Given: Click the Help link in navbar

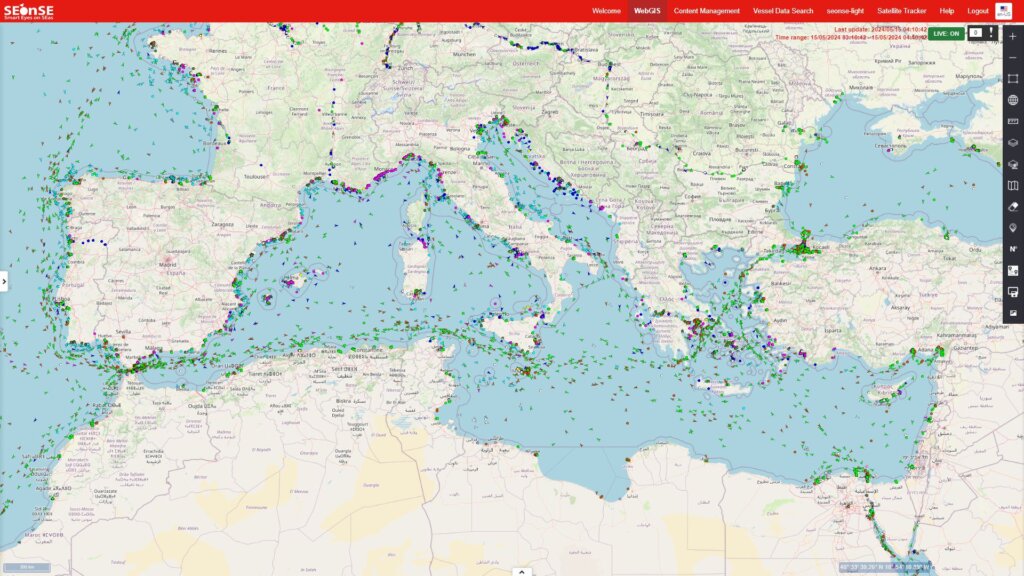Looking at the screenshot, I should point(946,11).
